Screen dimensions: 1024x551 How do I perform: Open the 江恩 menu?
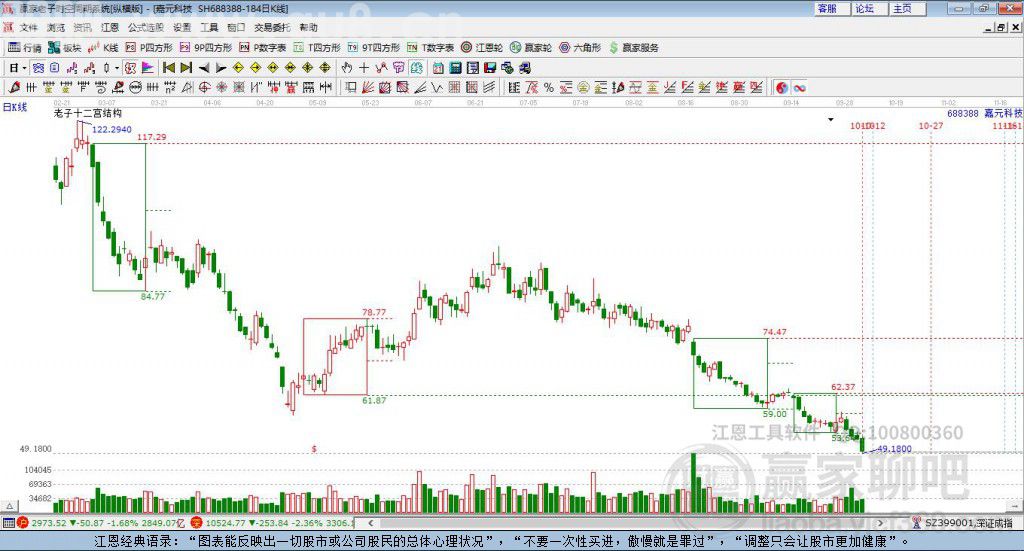[x=110, y=27]
